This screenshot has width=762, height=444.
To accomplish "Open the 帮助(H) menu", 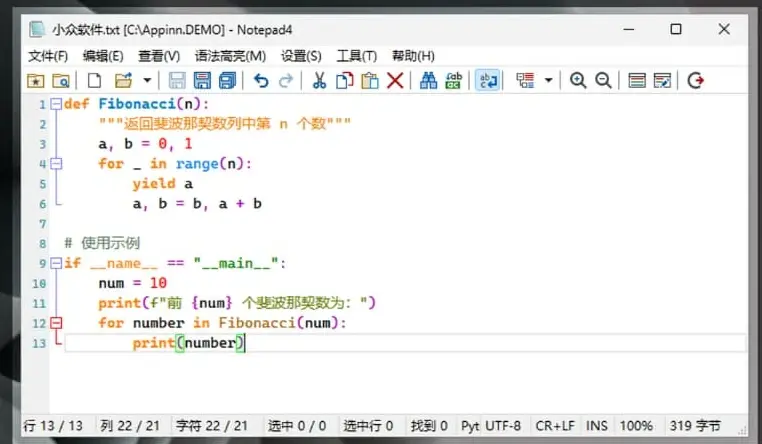I will (x=413, y=56).
